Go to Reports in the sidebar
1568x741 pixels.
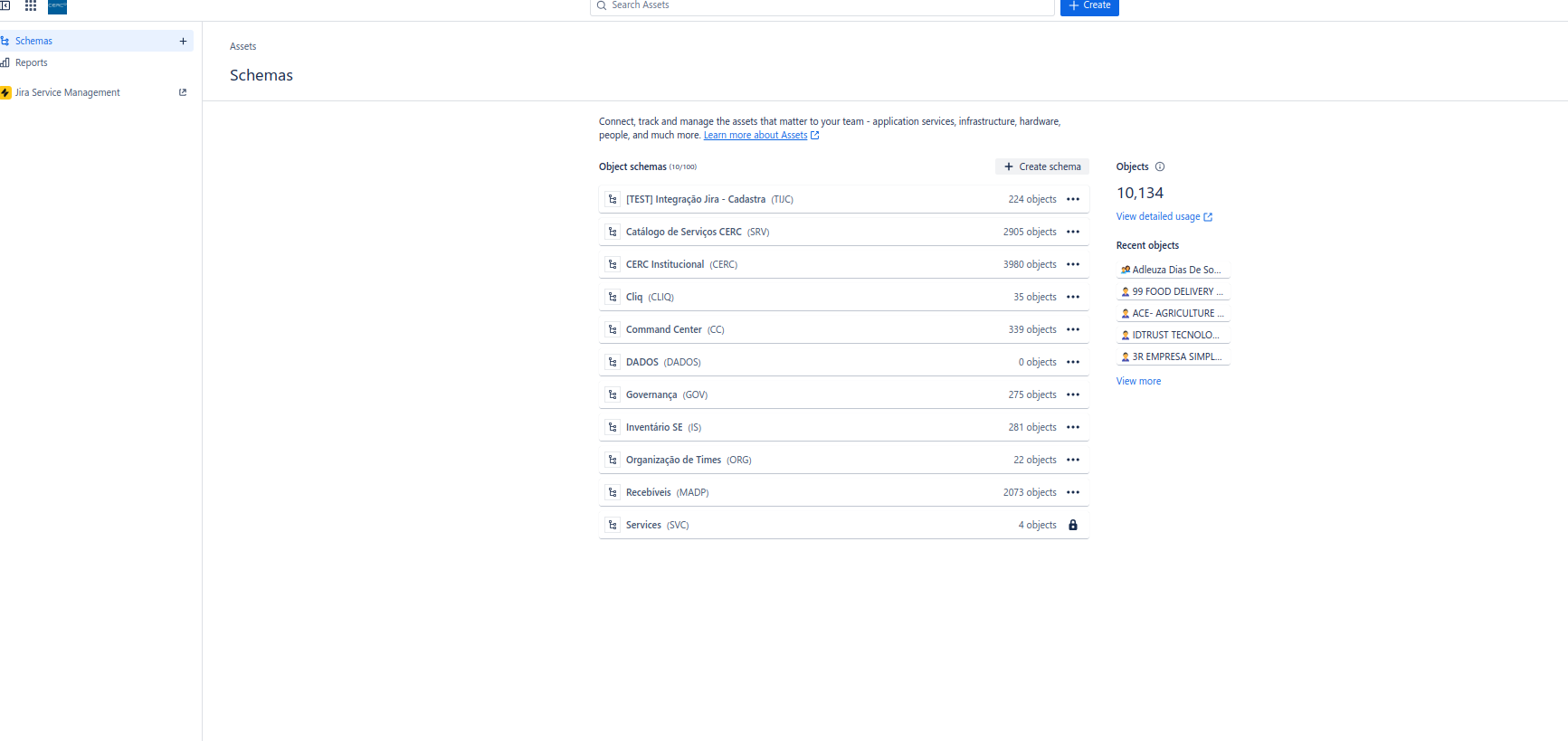tap(96, 62)
